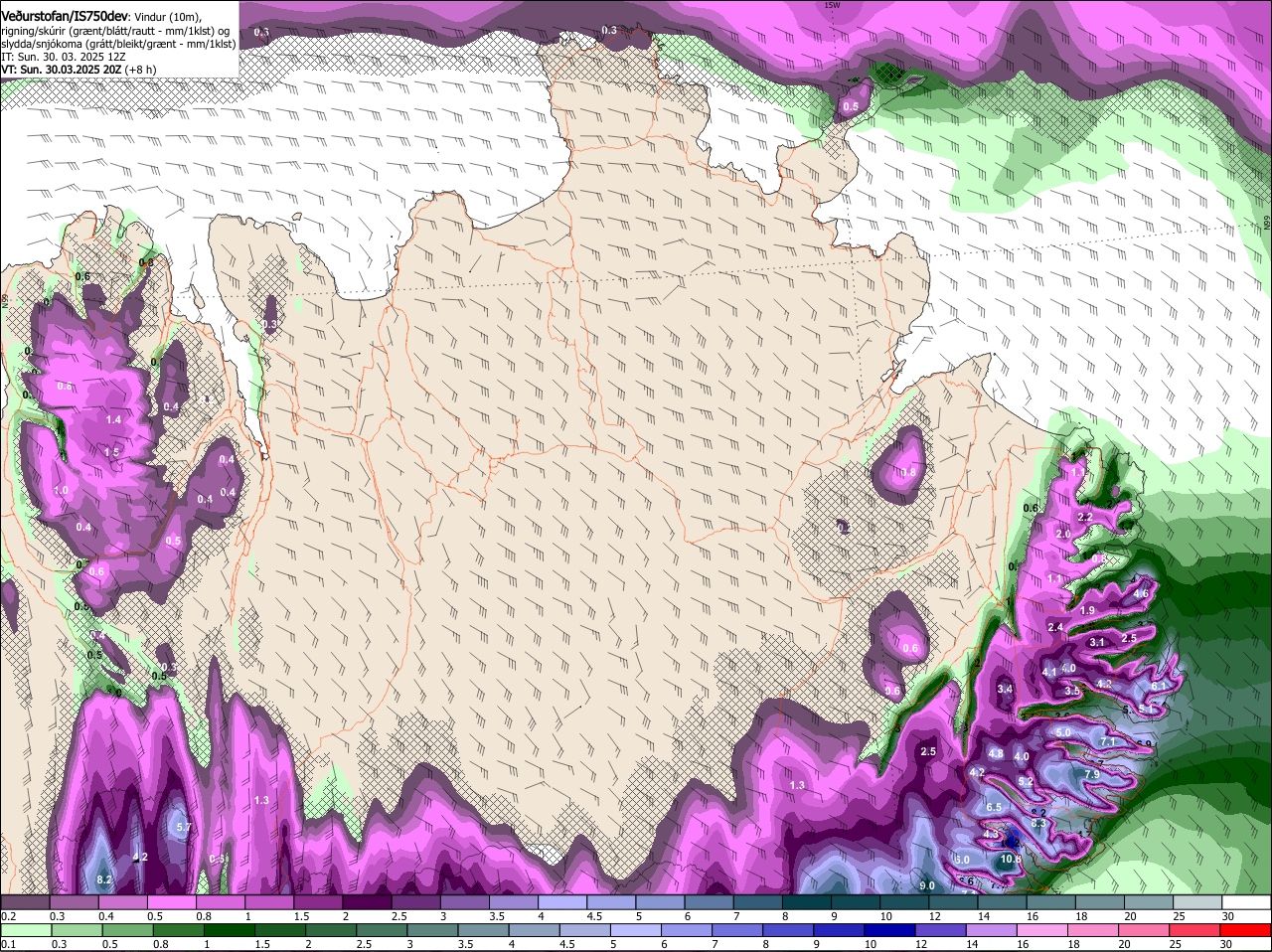Click the 2.2 precipitation value on map
The width and height of the screenshot is (1272, 952).
click(1085, 517)
